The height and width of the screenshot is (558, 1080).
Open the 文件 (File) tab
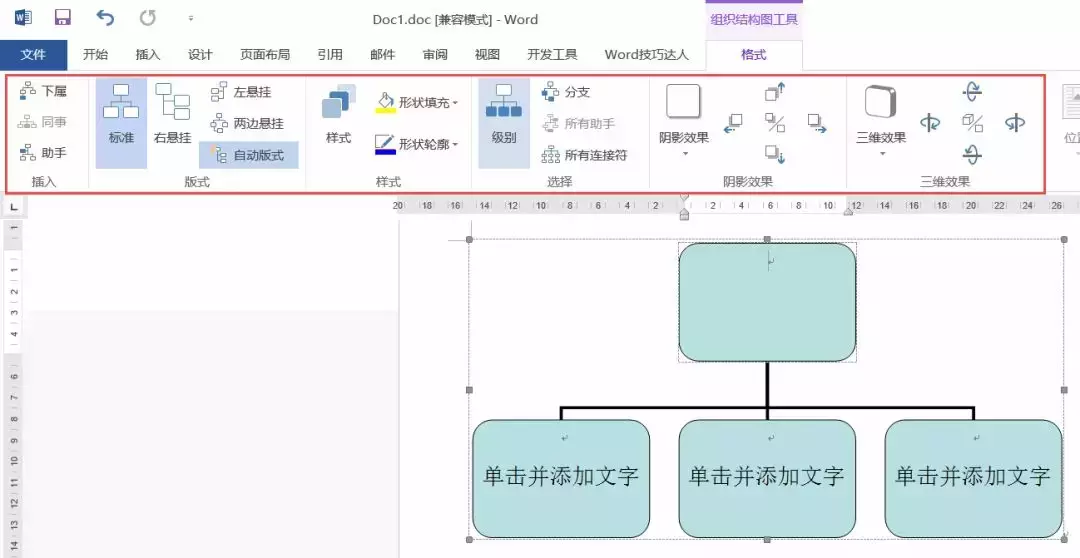34,55
